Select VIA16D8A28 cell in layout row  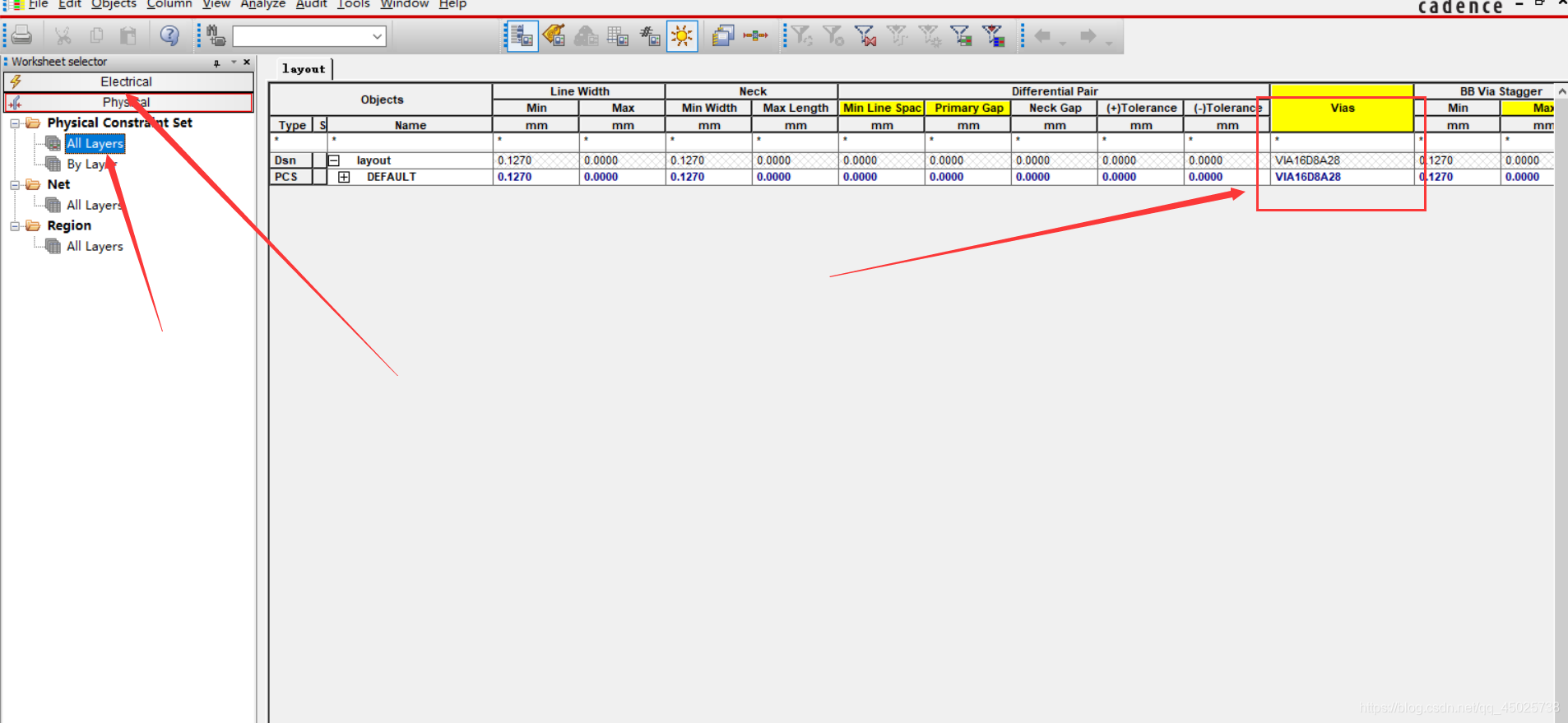[x=1342, y=160]
